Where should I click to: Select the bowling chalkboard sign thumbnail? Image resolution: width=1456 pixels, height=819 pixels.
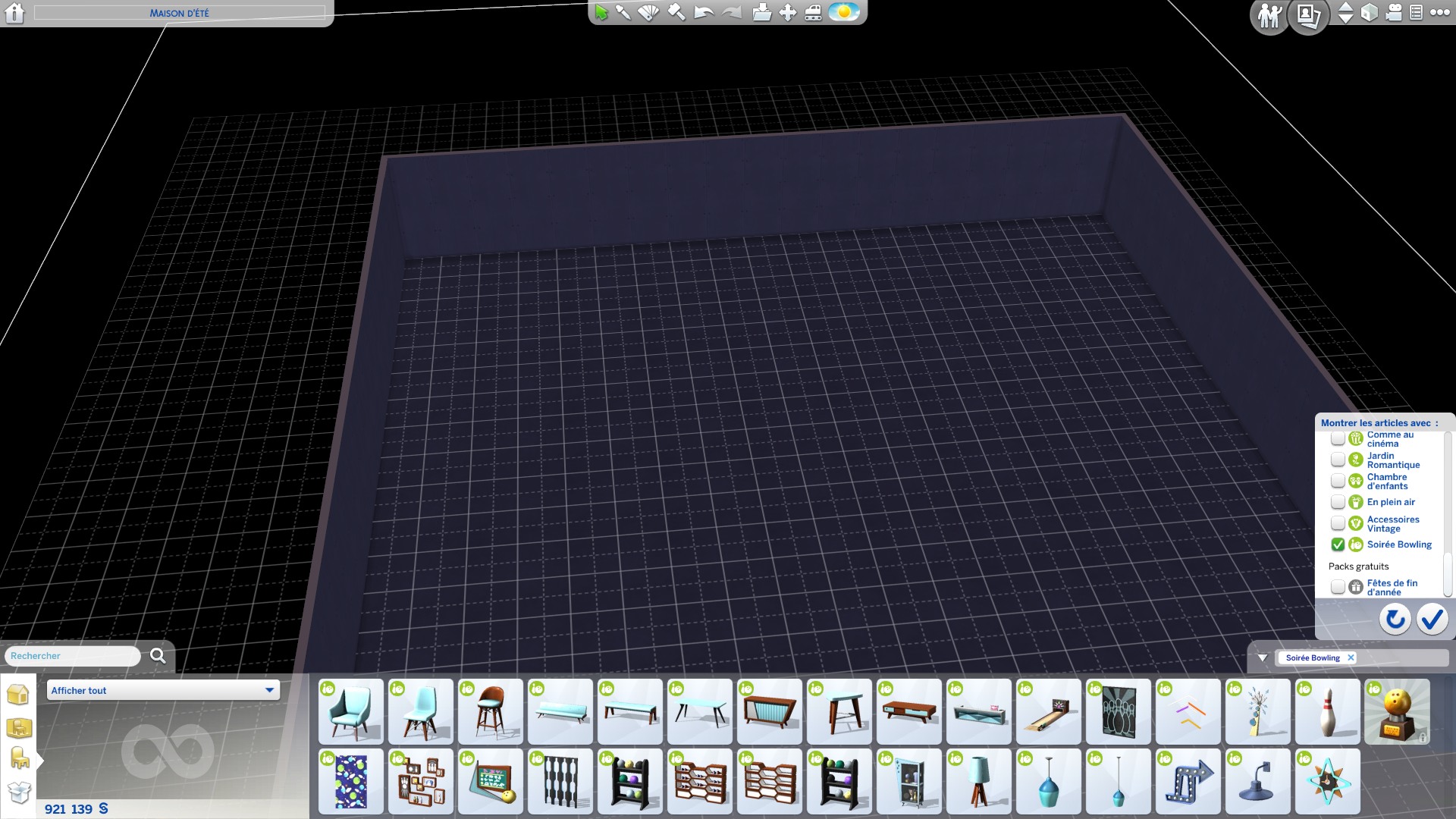click(490, 781)
